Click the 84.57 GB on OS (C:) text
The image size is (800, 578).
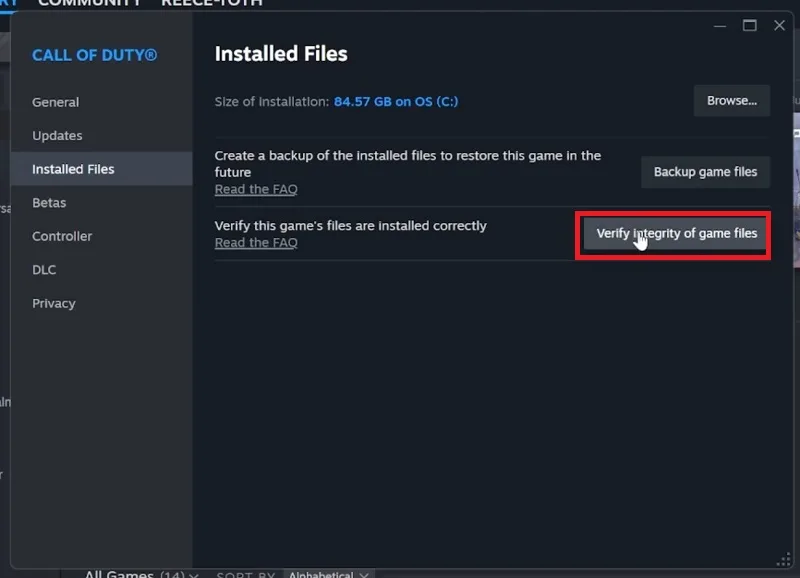pos(396,102)
